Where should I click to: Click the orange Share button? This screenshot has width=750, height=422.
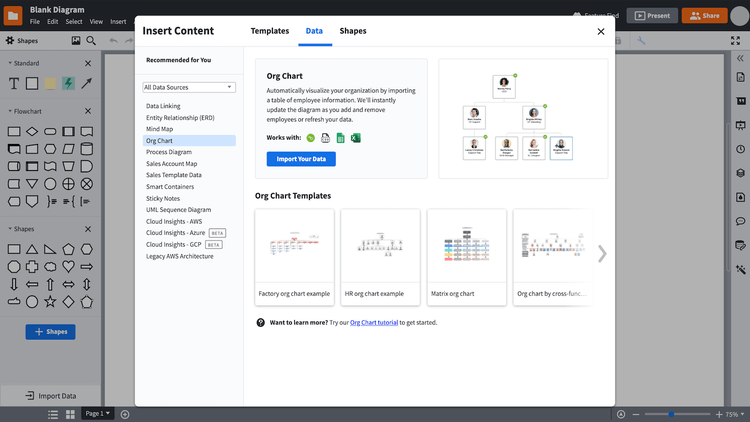pos(705,15)
